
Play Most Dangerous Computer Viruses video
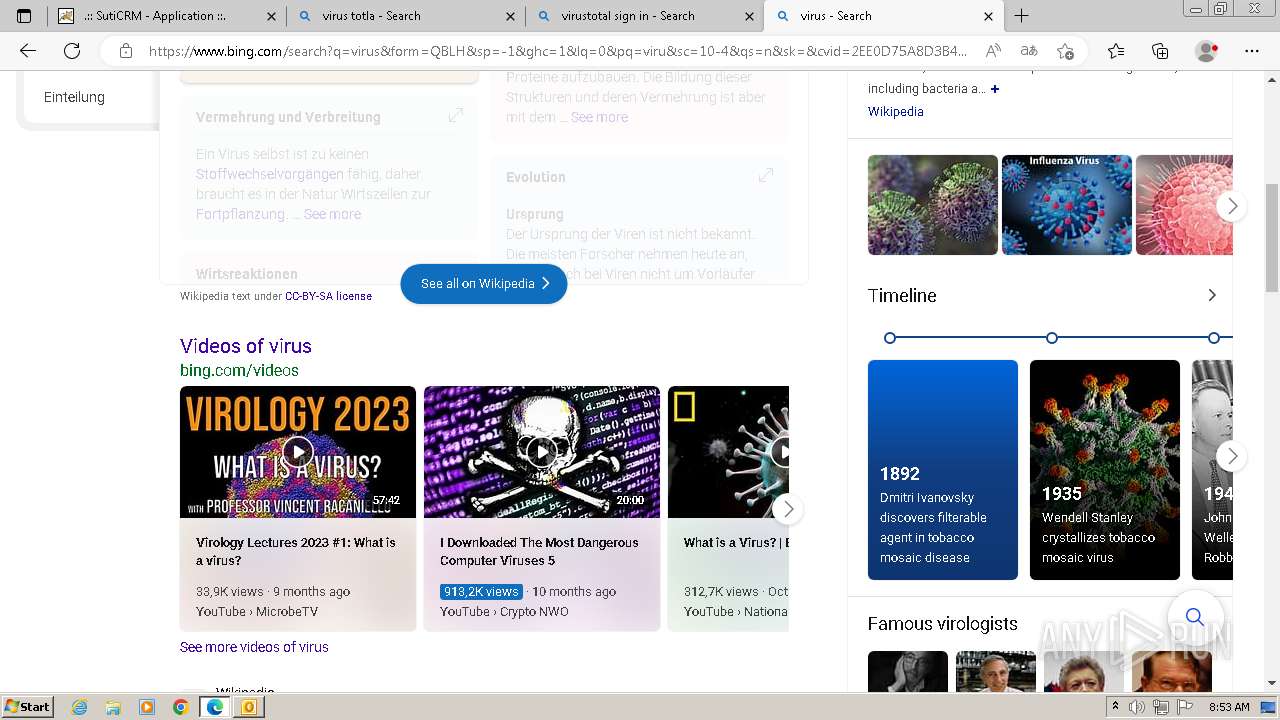coord(542,452)
